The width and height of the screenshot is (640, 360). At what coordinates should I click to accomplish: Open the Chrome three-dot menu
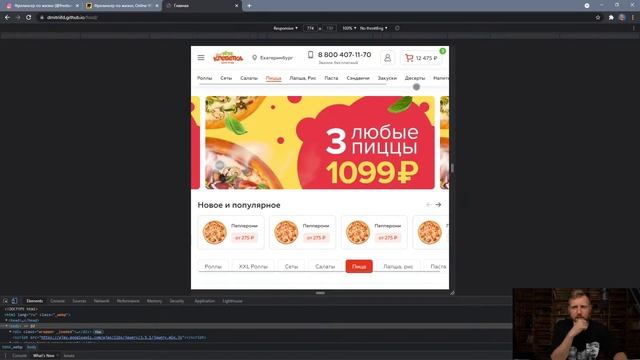633,18
